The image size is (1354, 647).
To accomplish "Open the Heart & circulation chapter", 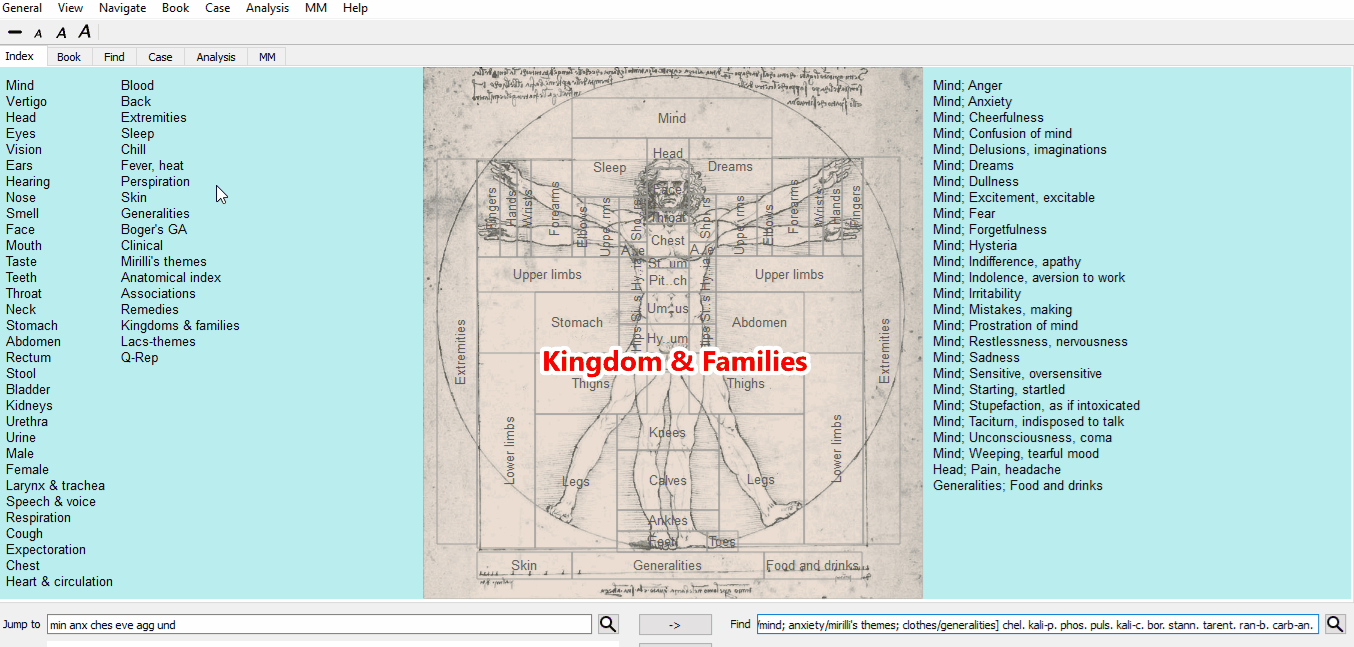I will coord(59,582).
